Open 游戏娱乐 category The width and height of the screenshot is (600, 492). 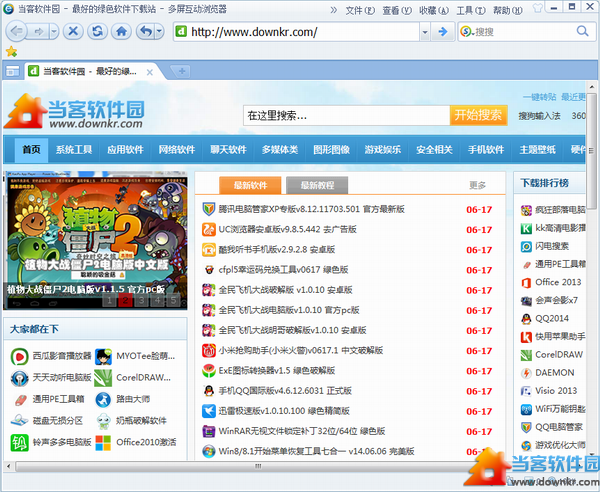pyautogui.click(x=383, y=150)
